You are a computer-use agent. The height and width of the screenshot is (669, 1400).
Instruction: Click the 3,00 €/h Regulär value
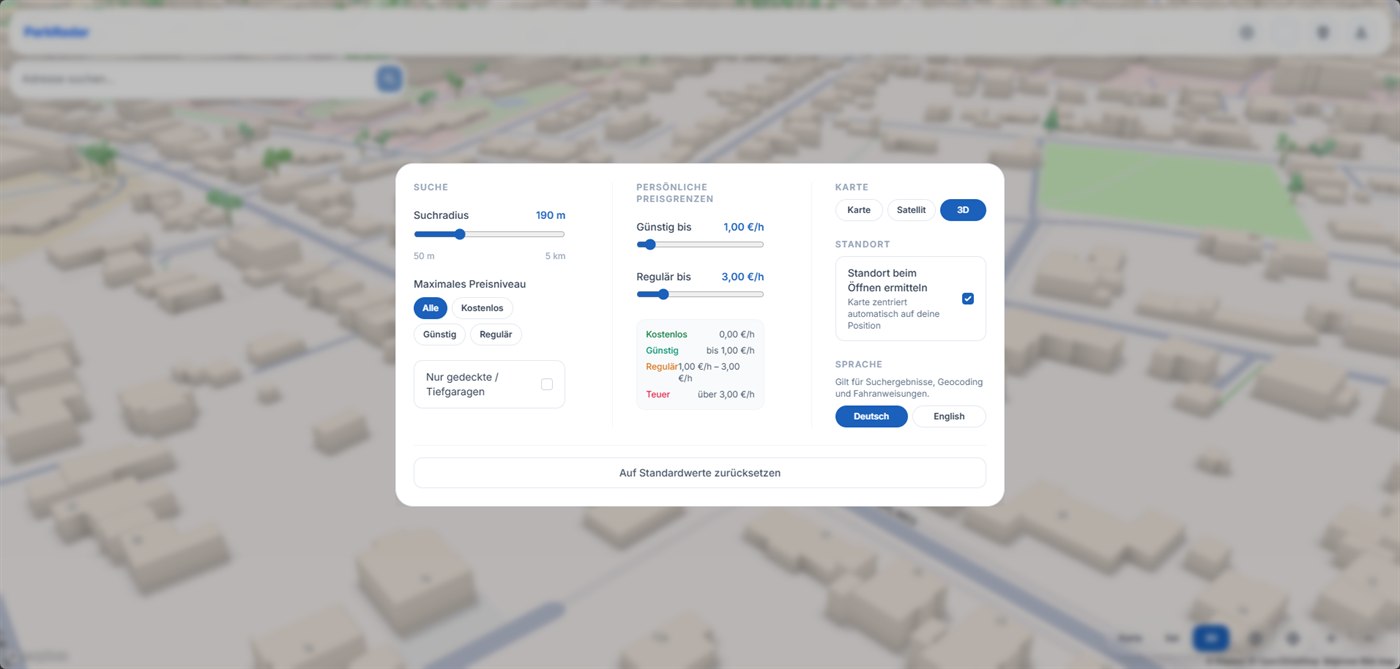click(743, 277)
